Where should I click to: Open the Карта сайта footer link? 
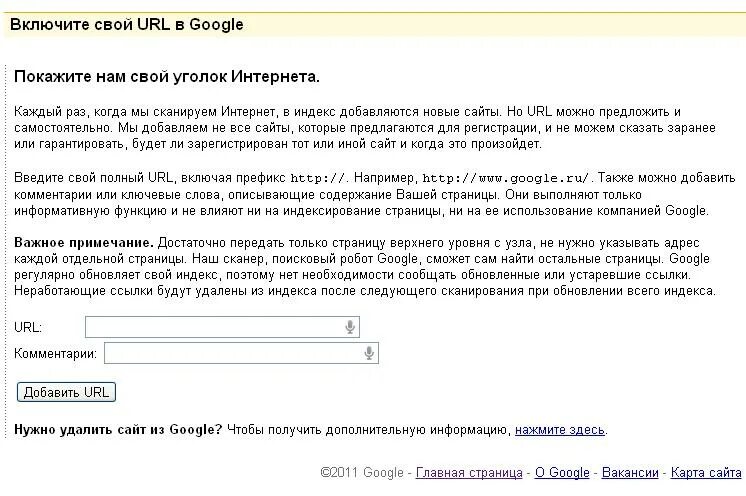pyautogui.click(x=706, y=473)
